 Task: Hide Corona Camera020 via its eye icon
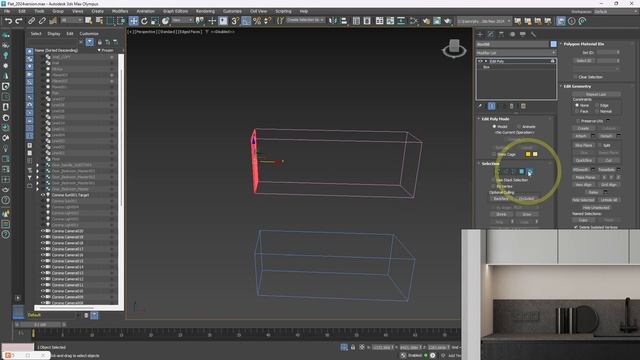tap(42, 231)
